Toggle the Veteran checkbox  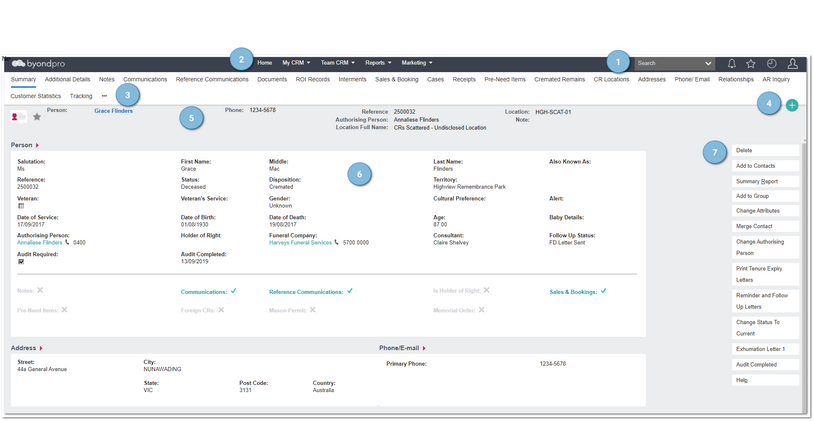[21, 206]
